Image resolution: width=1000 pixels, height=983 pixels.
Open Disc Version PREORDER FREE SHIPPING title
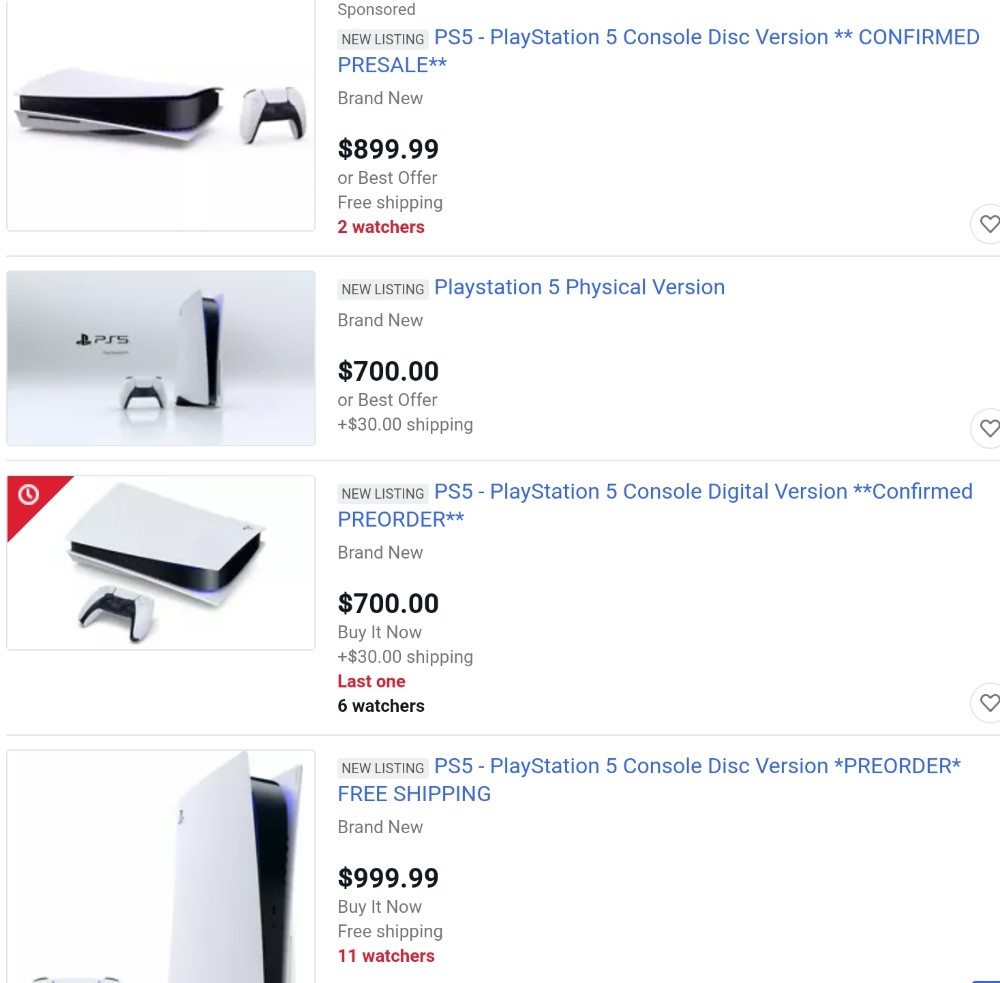point(649,780)
